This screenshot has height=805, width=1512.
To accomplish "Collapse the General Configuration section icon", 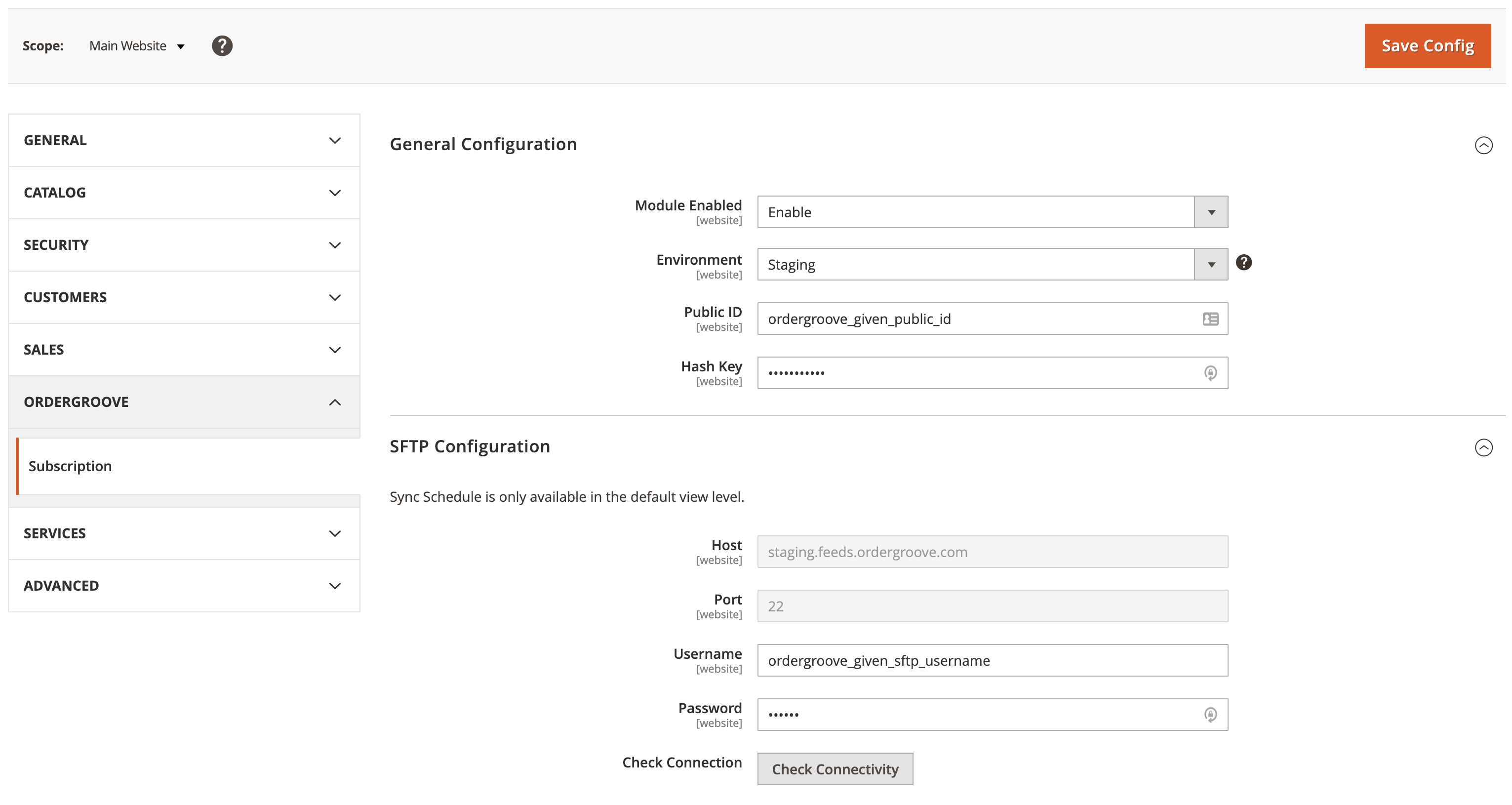I will coord(1483,145).
